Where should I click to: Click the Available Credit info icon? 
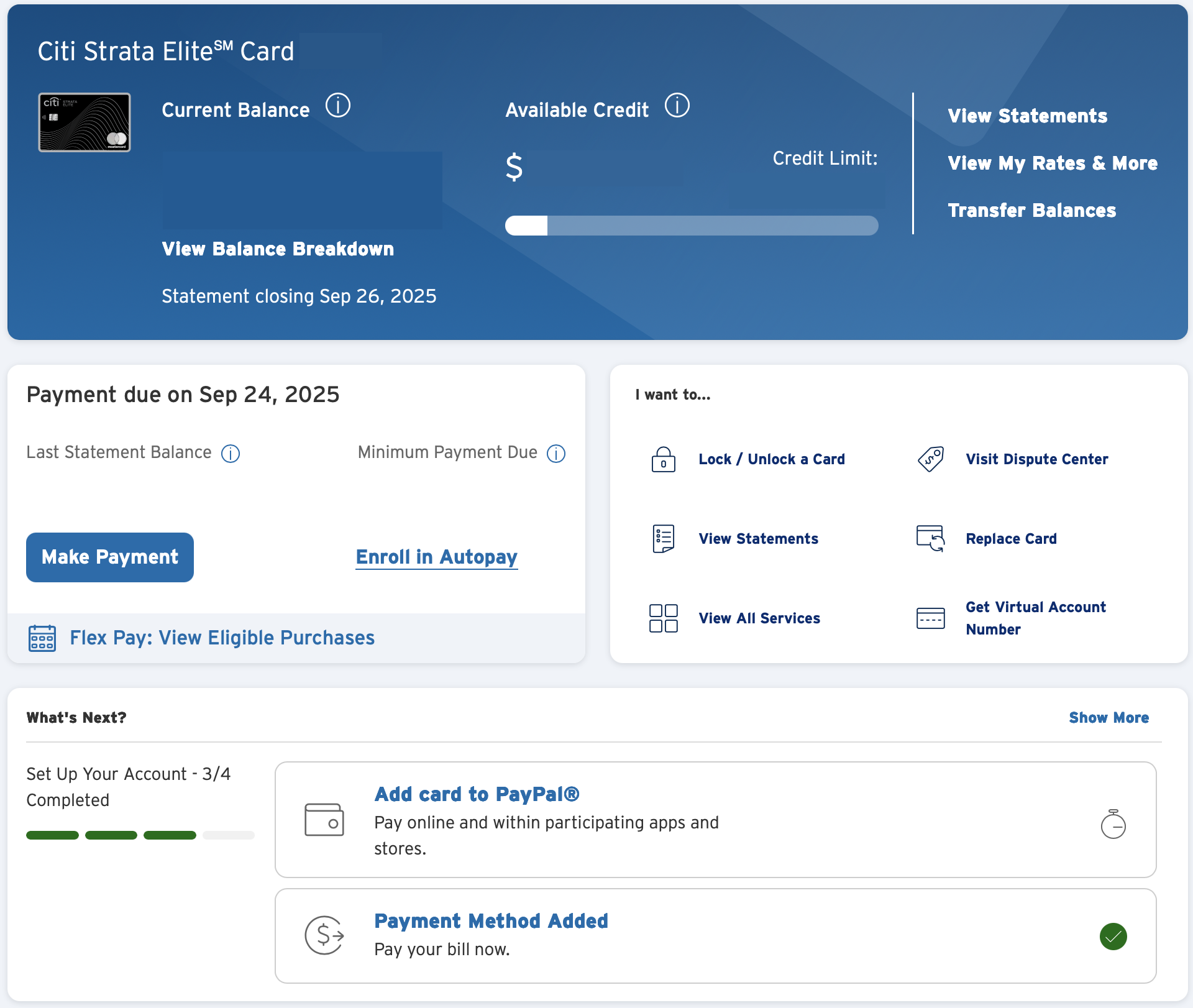point(677,106)
